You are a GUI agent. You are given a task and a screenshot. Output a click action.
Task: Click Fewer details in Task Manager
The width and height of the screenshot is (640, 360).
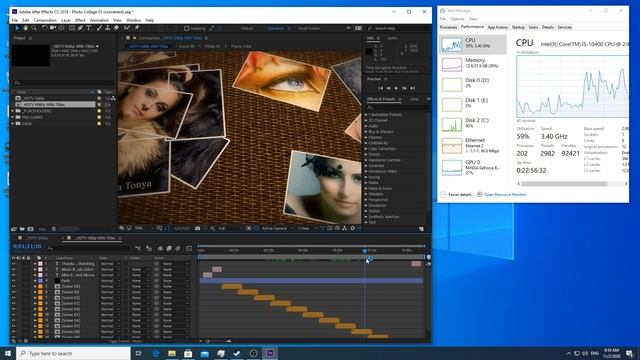point(460,195)
